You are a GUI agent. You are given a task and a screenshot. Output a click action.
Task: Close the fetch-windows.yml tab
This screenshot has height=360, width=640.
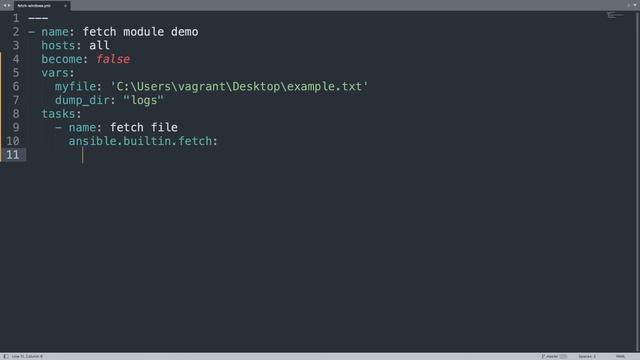pyautogui.click(x=65, y=6)
